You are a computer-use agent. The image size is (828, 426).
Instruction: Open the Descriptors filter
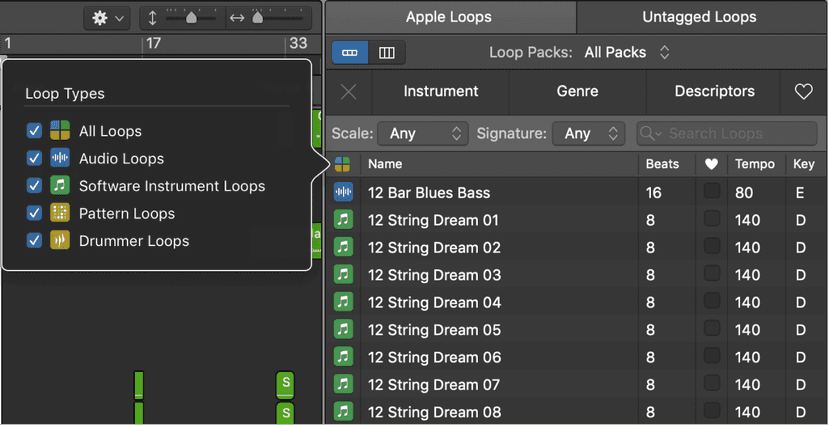point(714,92)
